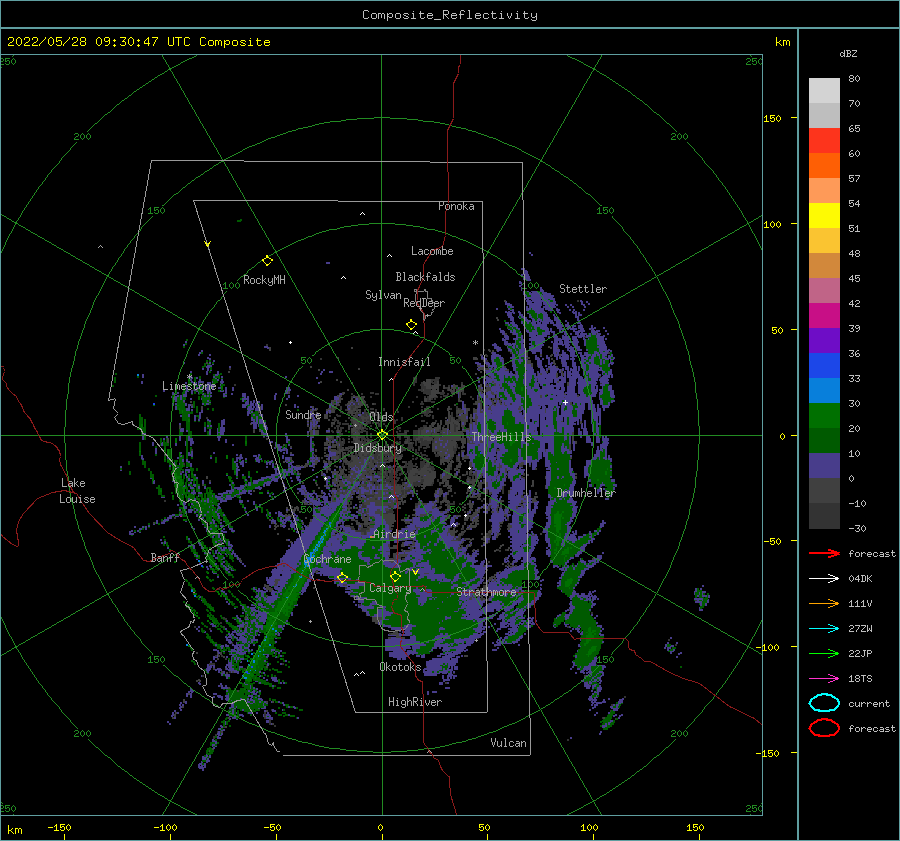Select the magenta 39-42 dBZ swatch
The image size is (900, 841).
coord(824,315)
